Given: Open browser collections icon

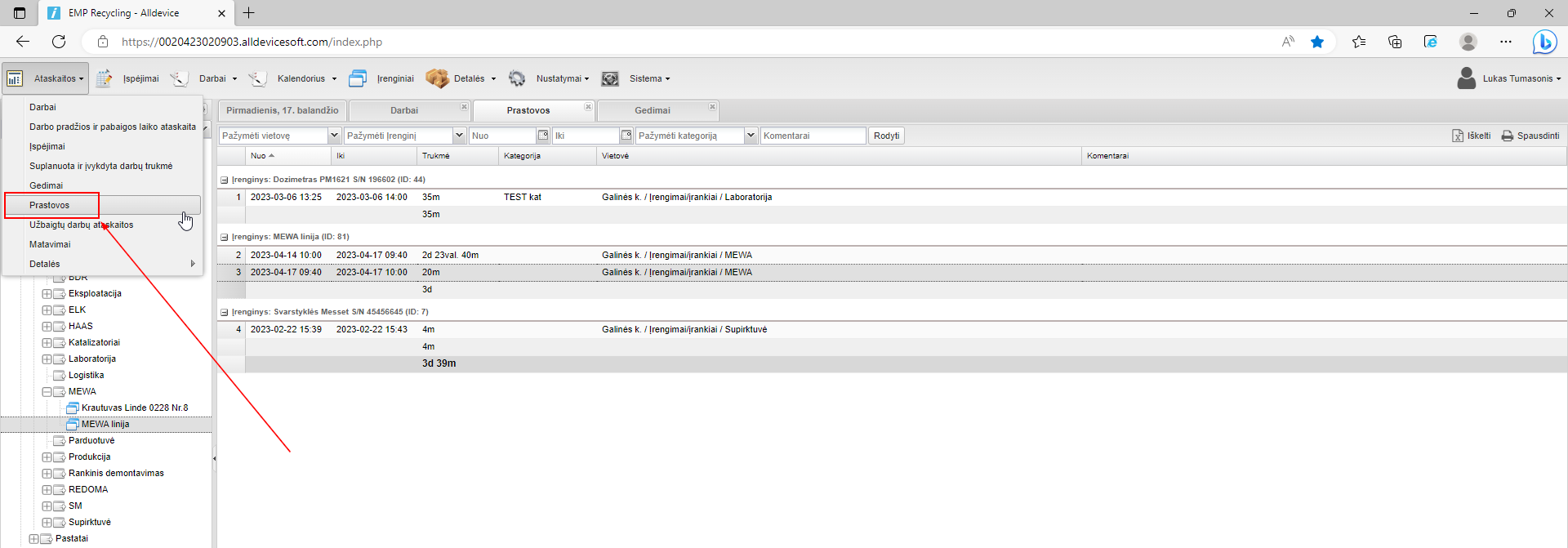Looking at the screenshot, I should (1395, 42).
